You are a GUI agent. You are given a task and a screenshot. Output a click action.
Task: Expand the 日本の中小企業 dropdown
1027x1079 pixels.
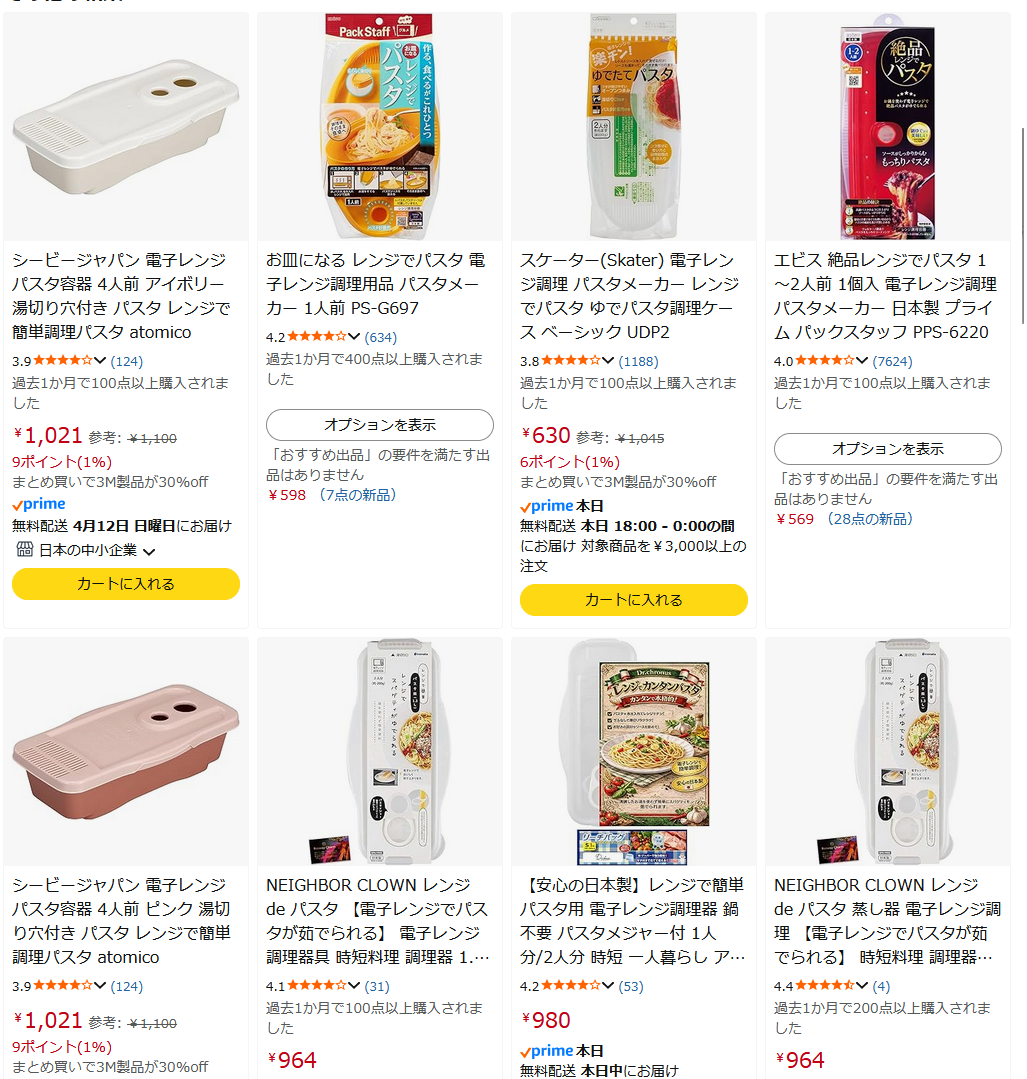[149, 551]
